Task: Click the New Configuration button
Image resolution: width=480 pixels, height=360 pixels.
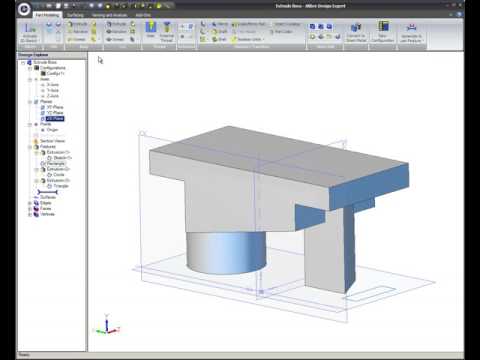Action: pos(383,32)
